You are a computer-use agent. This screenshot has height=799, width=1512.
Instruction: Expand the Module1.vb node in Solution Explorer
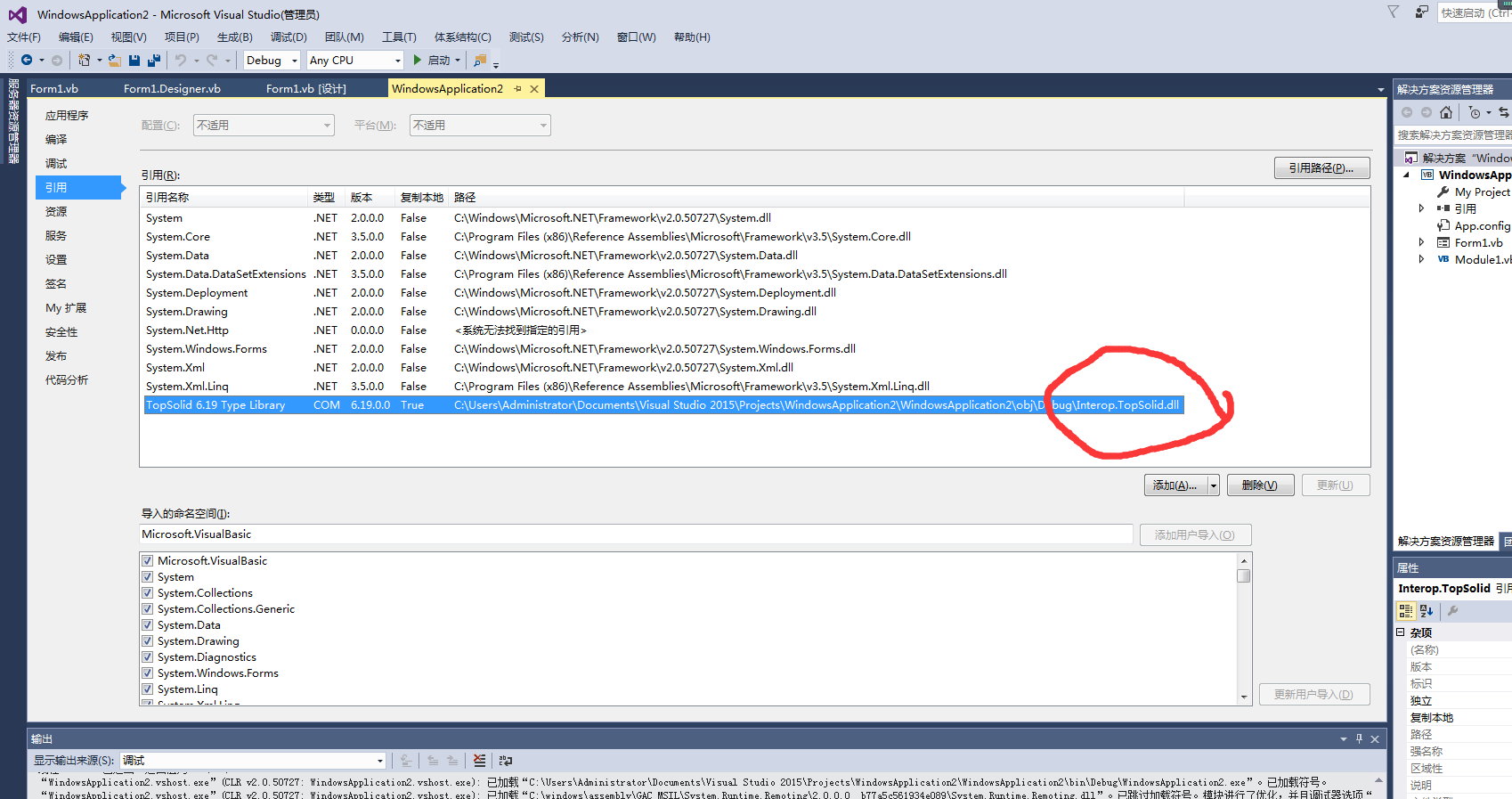click(x=1421, y=259)
